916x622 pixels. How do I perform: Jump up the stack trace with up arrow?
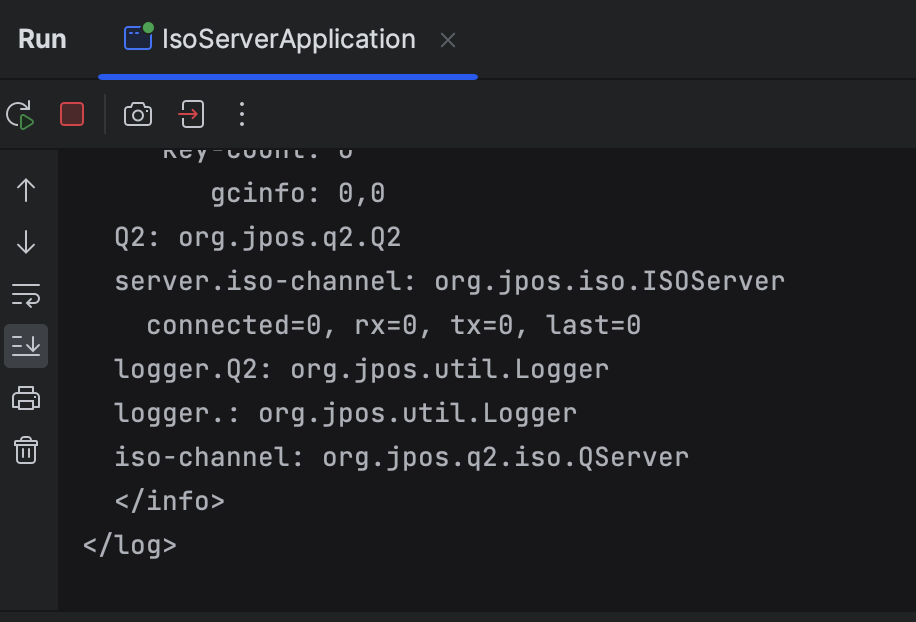click(x=26, y=190)
